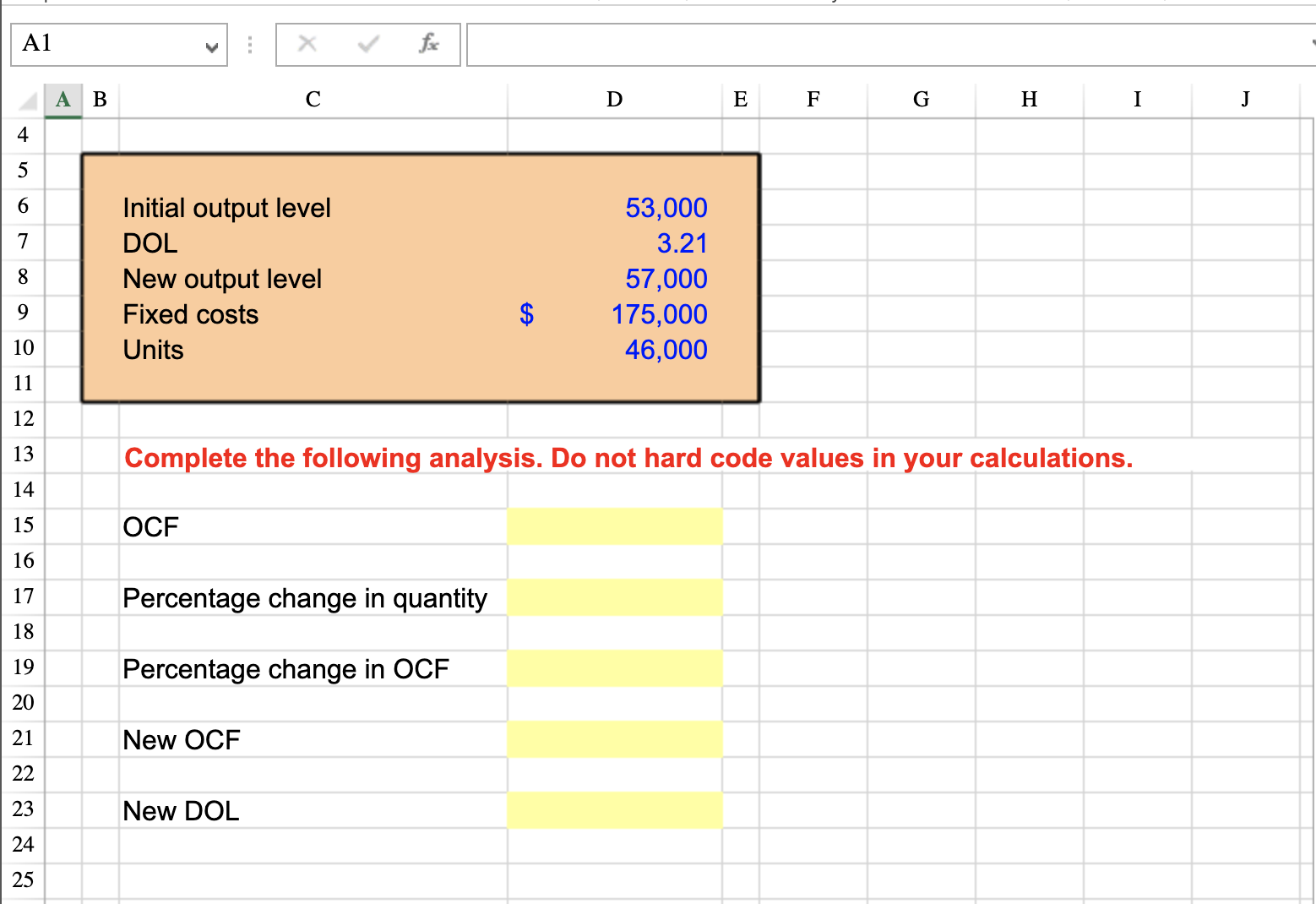Open the Name Box dropdown arrow
Viewport: 1316px width, 904px height.
214,45
